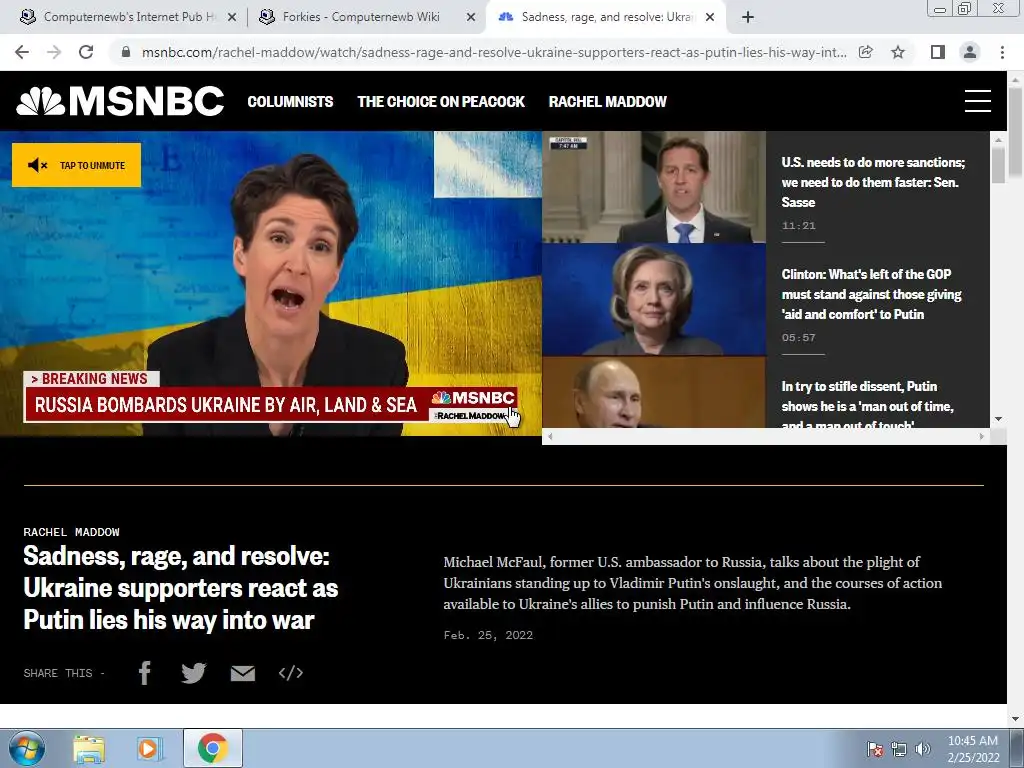Click the padlock site info icon

pos(126,52)
